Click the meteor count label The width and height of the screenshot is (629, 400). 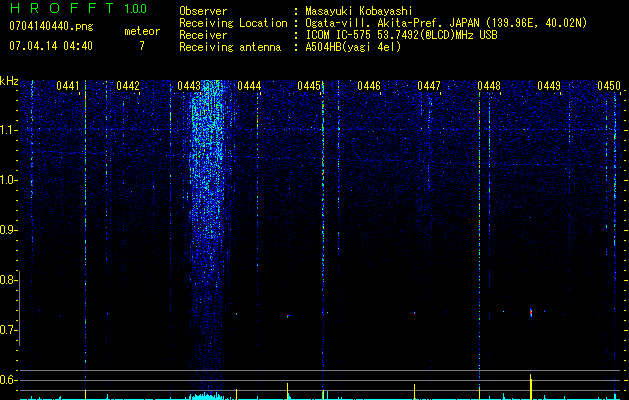[142, 31]
